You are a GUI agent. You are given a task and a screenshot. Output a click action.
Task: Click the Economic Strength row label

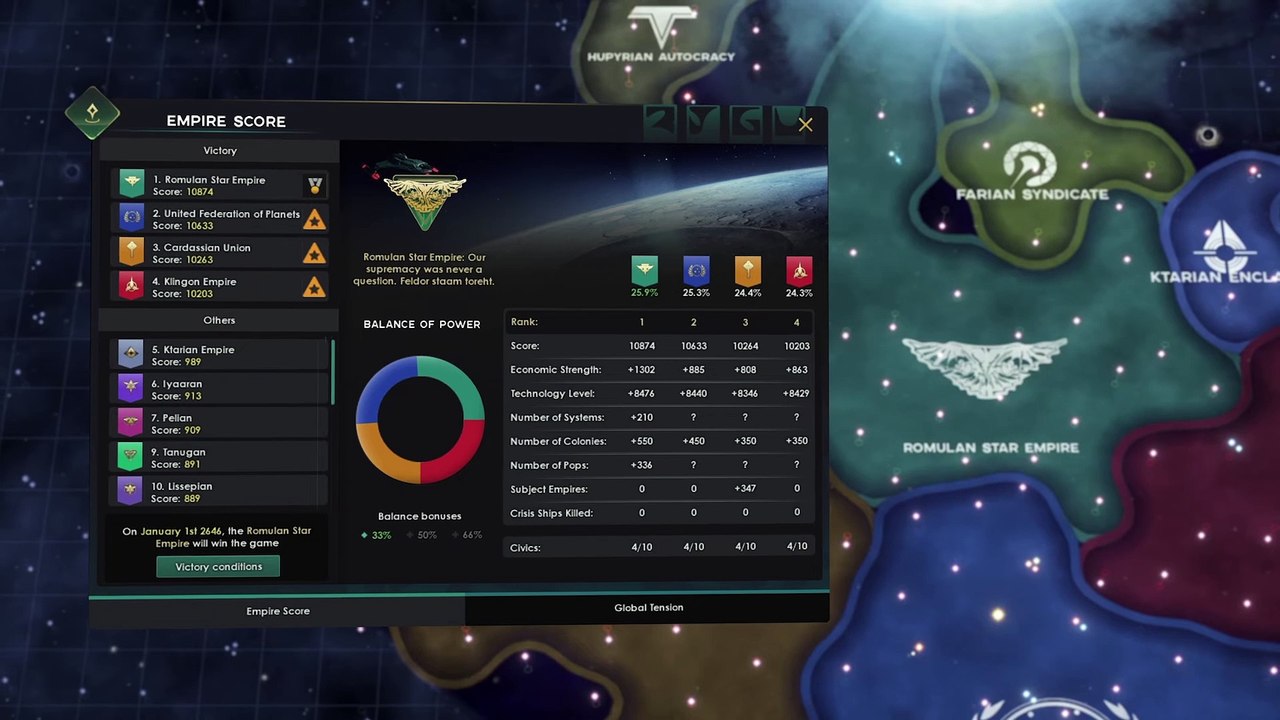click(556, 370)
